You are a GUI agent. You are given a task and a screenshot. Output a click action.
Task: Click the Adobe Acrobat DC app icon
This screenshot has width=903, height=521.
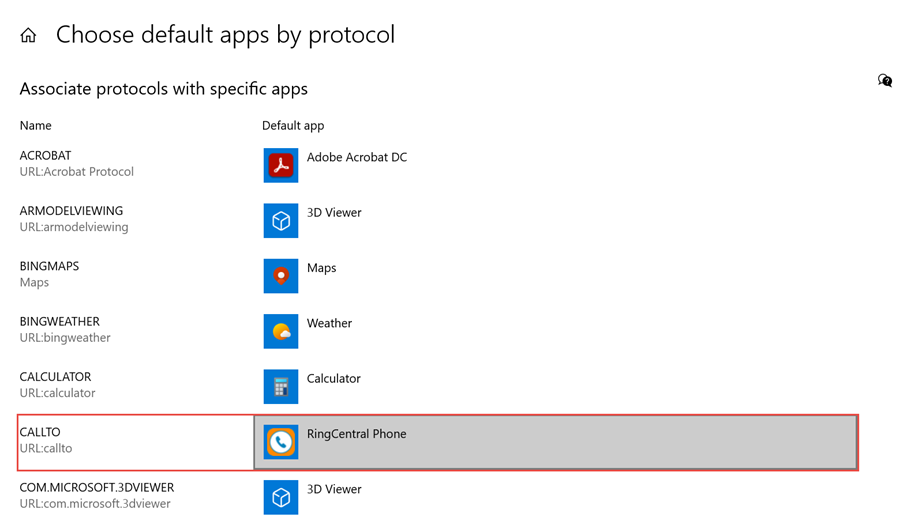[x=281, y=165]
